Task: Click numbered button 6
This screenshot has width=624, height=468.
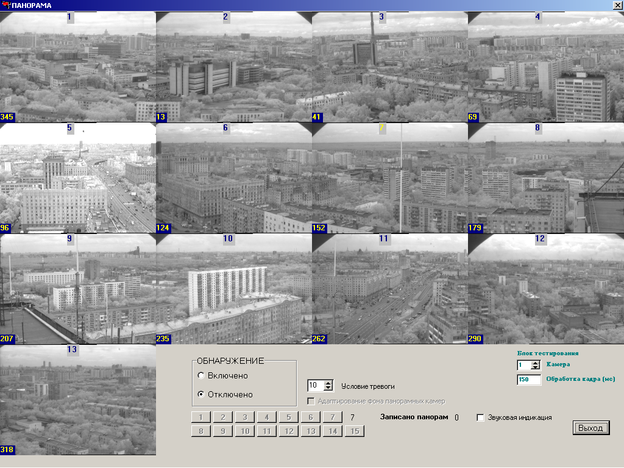Action: (310, 417)
